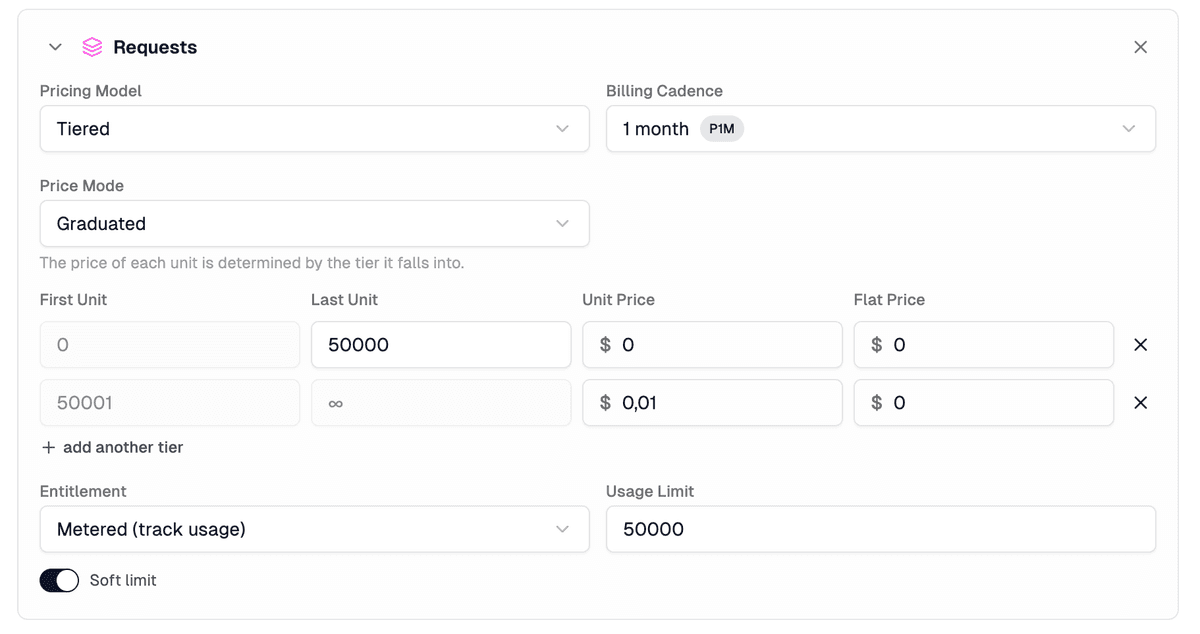
Task: Open the Billing Cadence dropdown
Action: click(880, 128)
